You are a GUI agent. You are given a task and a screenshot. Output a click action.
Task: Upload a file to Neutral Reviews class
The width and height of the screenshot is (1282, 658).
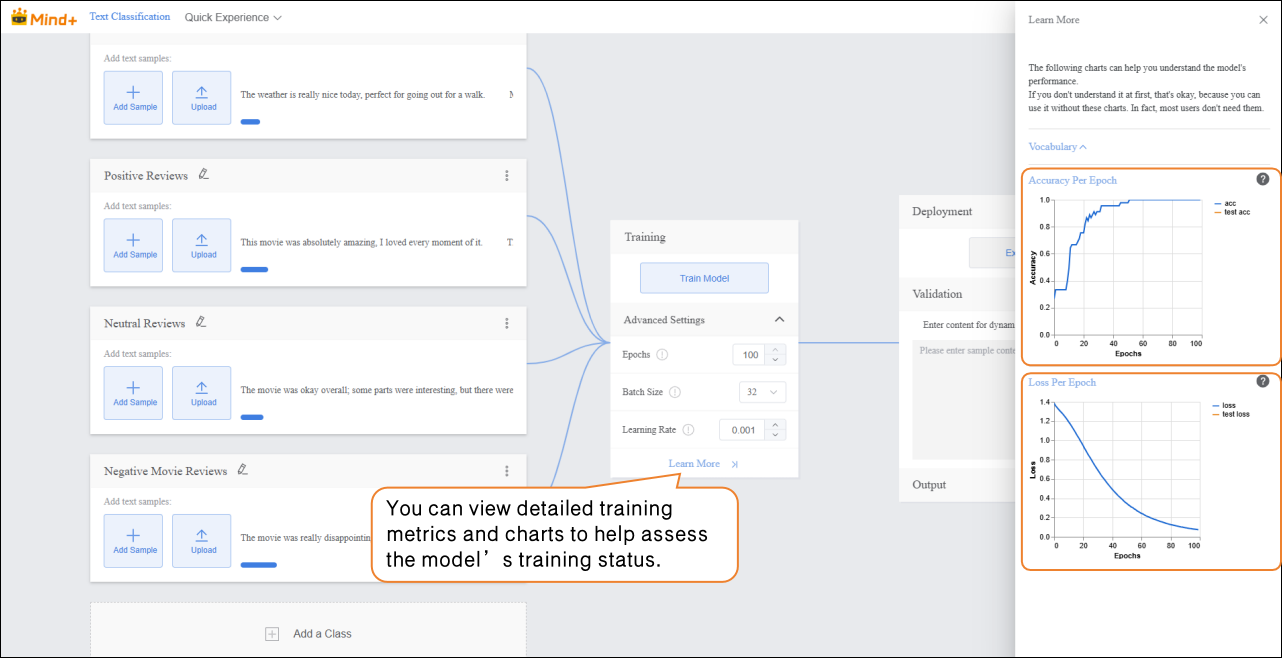coord(203,393)
